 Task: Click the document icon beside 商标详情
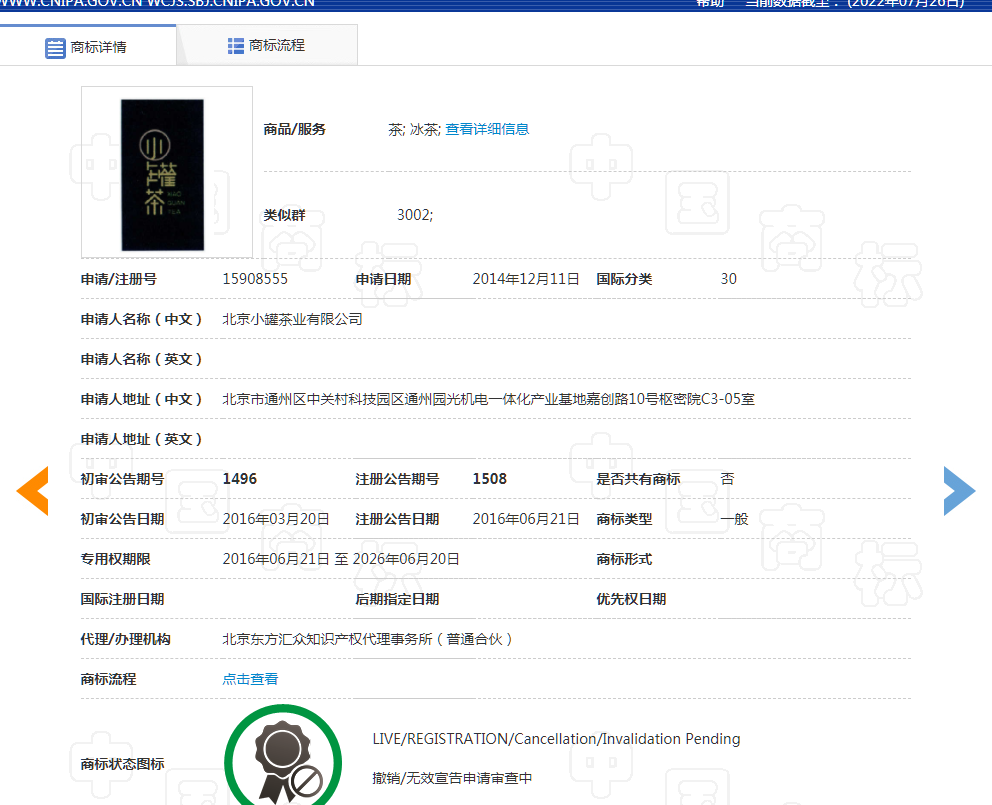(56, 48)
